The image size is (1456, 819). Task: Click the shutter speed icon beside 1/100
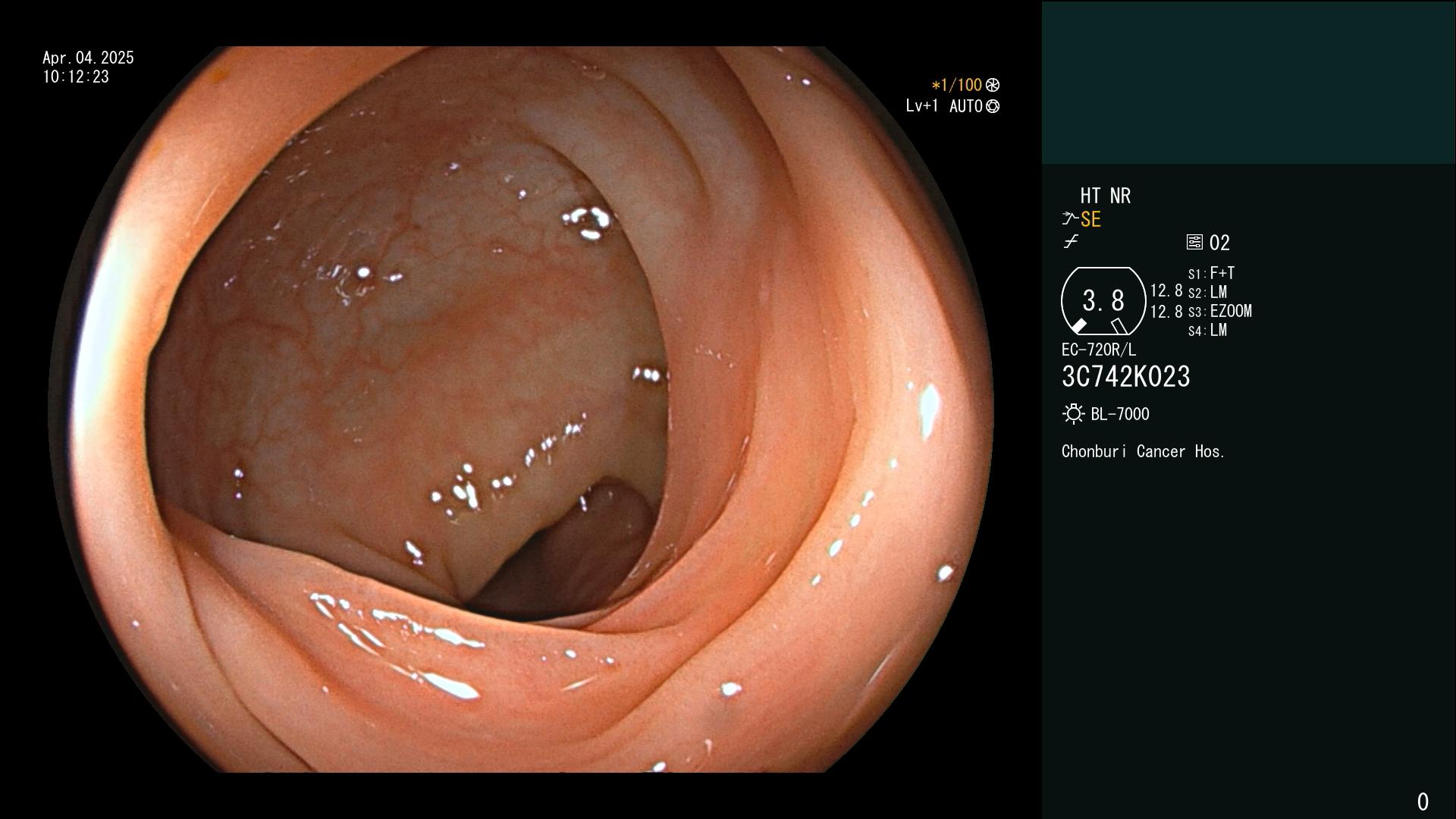pyautogui.click(x=993, y=85)
